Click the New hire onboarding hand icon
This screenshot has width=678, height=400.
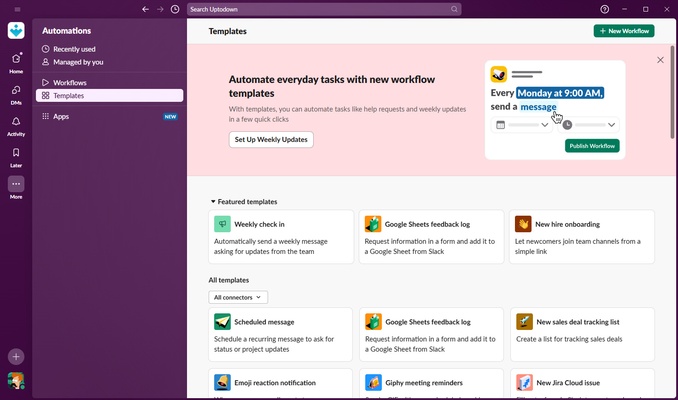[x=523, y=224]
